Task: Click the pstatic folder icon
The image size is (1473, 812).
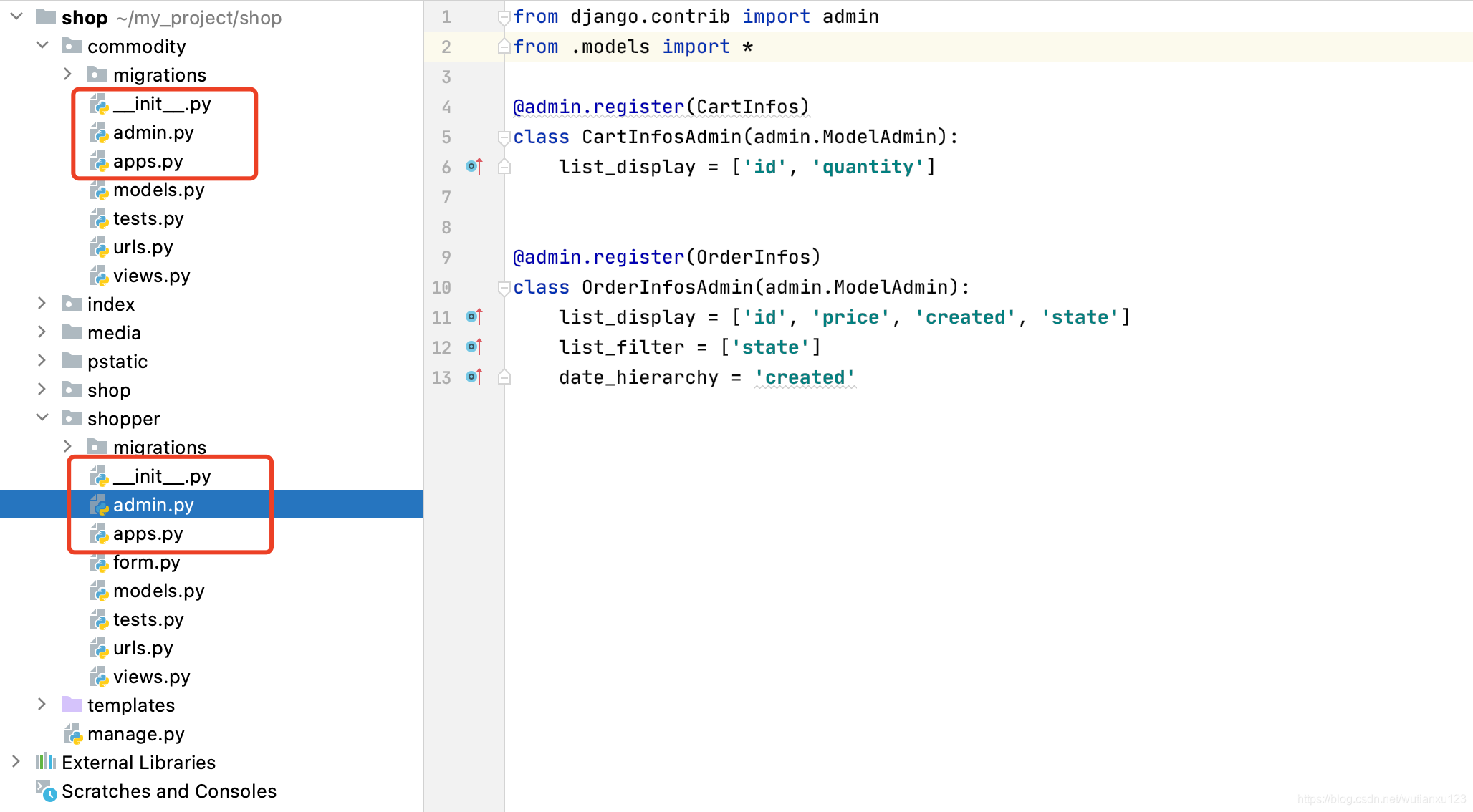Action: 72,361
